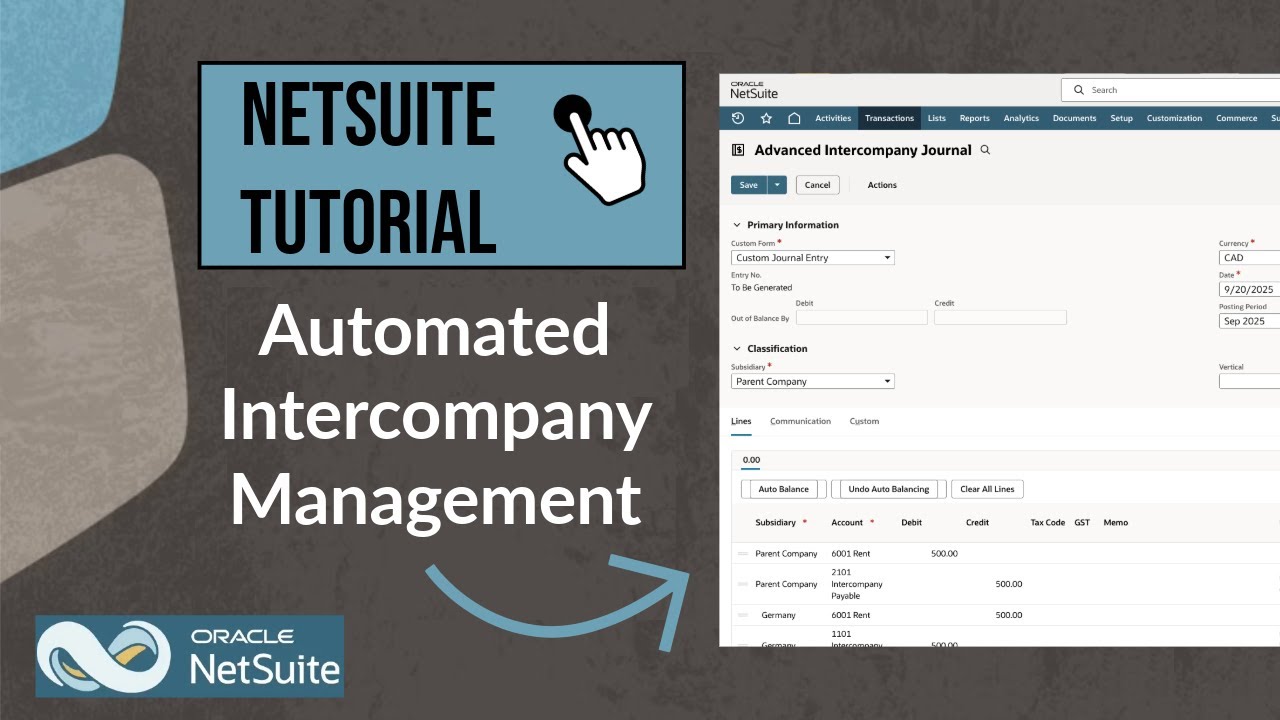Open the Actions menu

pos(882,185)
